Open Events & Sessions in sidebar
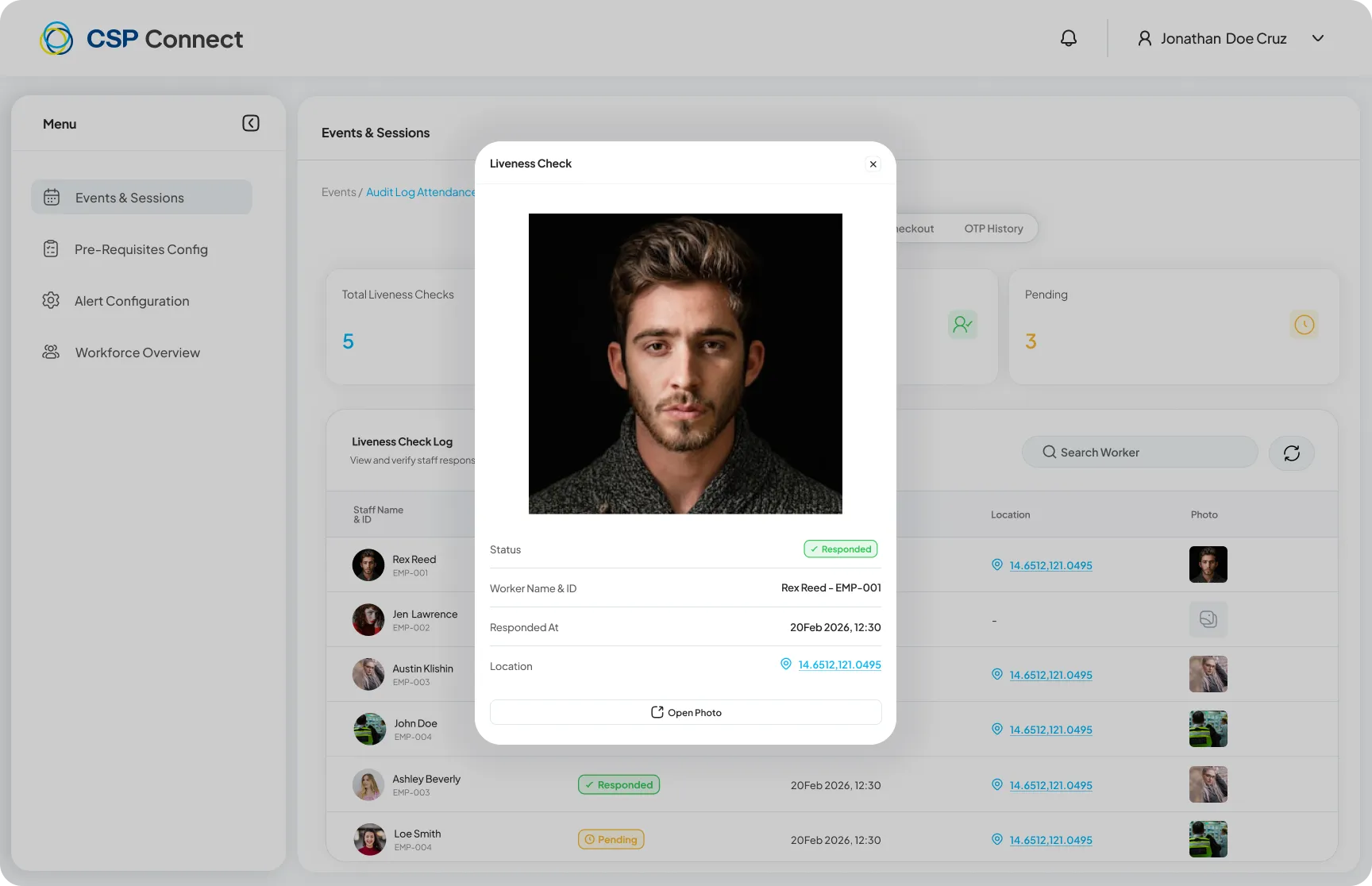Image resolution: width=1372 pixels, height=886 pixels. click(x=141, y=197)
